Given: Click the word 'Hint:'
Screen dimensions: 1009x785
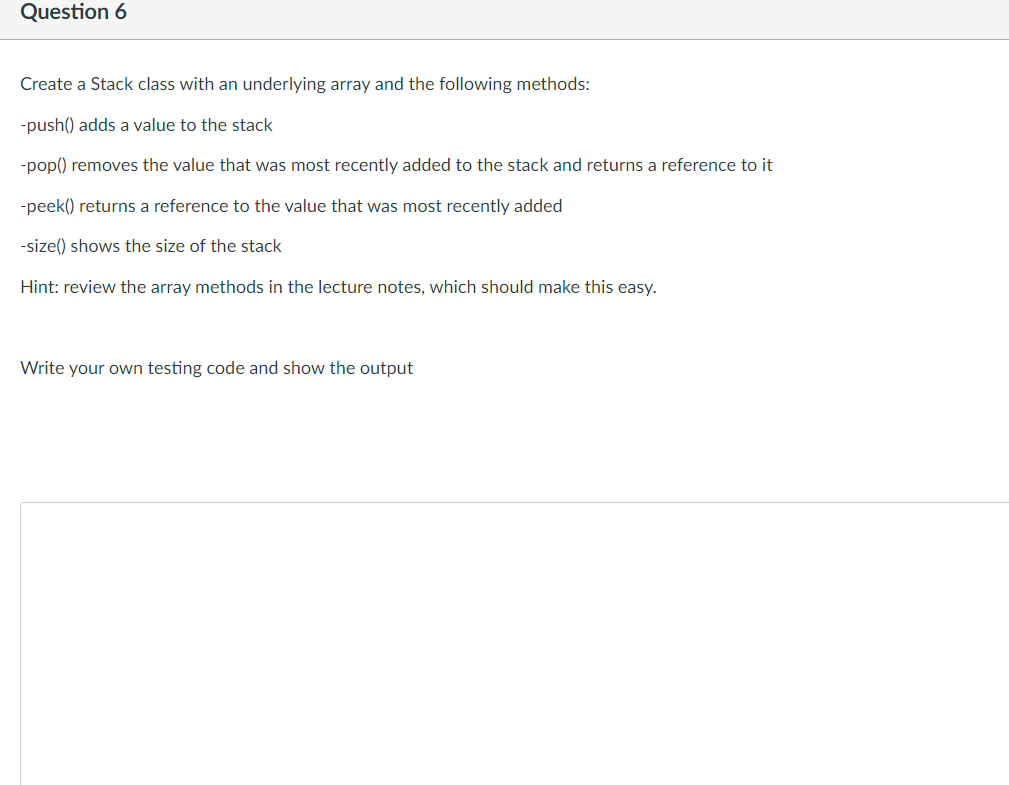Looking at the screenshot, I should click(x=39, y=287).
